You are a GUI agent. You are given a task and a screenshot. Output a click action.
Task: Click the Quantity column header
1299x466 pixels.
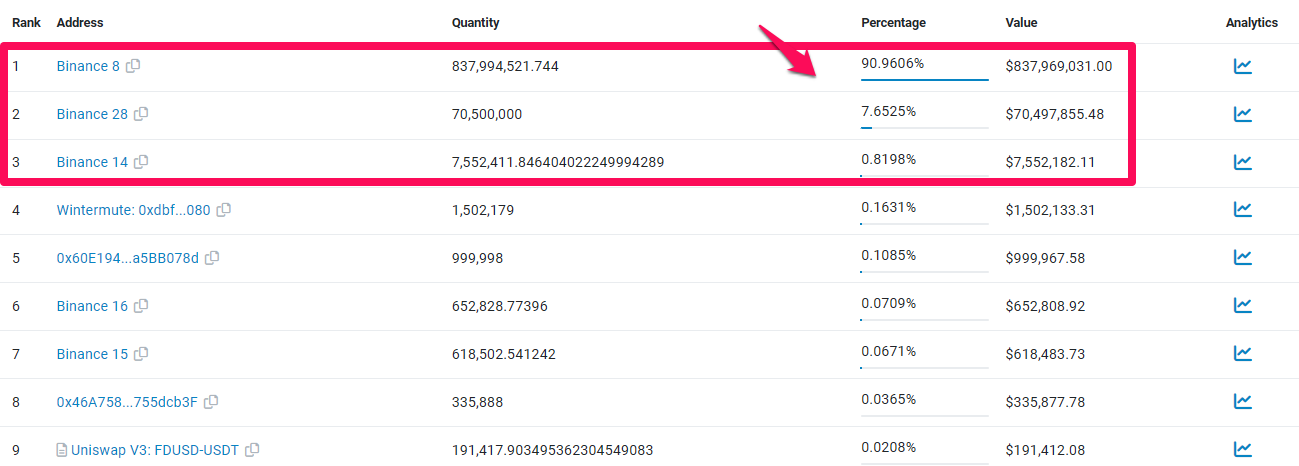(476, 23)
